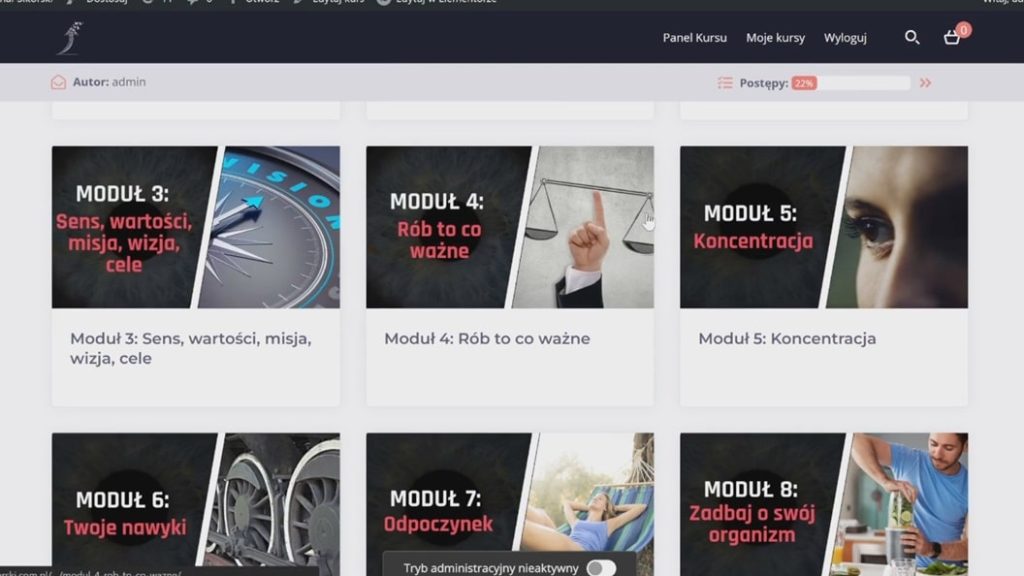Screen dimensions: 1024x576
Task: Expand progress with double chevron arrows
Action: pyautogui.click(x=925, y=83)
